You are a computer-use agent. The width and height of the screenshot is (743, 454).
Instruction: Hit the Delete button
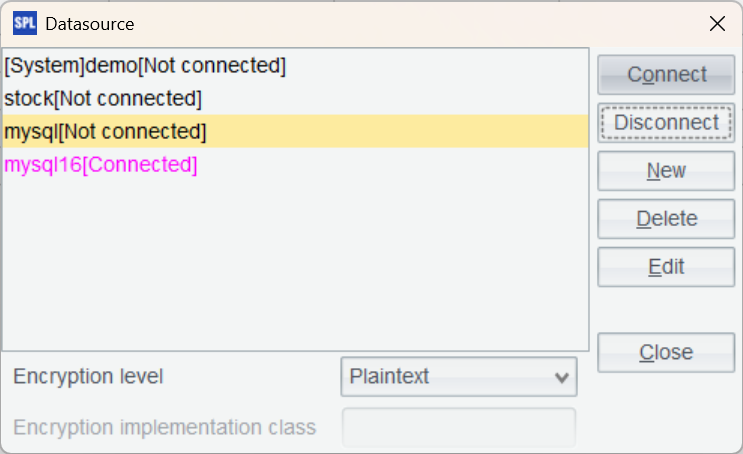666,219
